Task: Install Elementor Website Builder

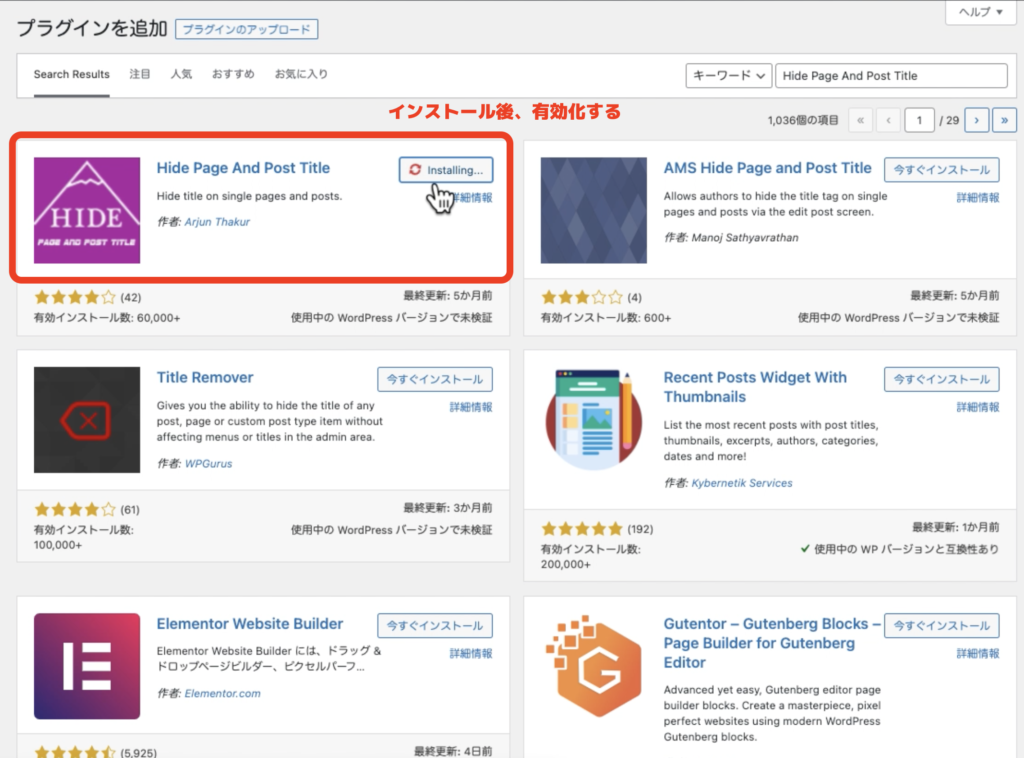Action: pyautogui.click(x=435, y=625)
